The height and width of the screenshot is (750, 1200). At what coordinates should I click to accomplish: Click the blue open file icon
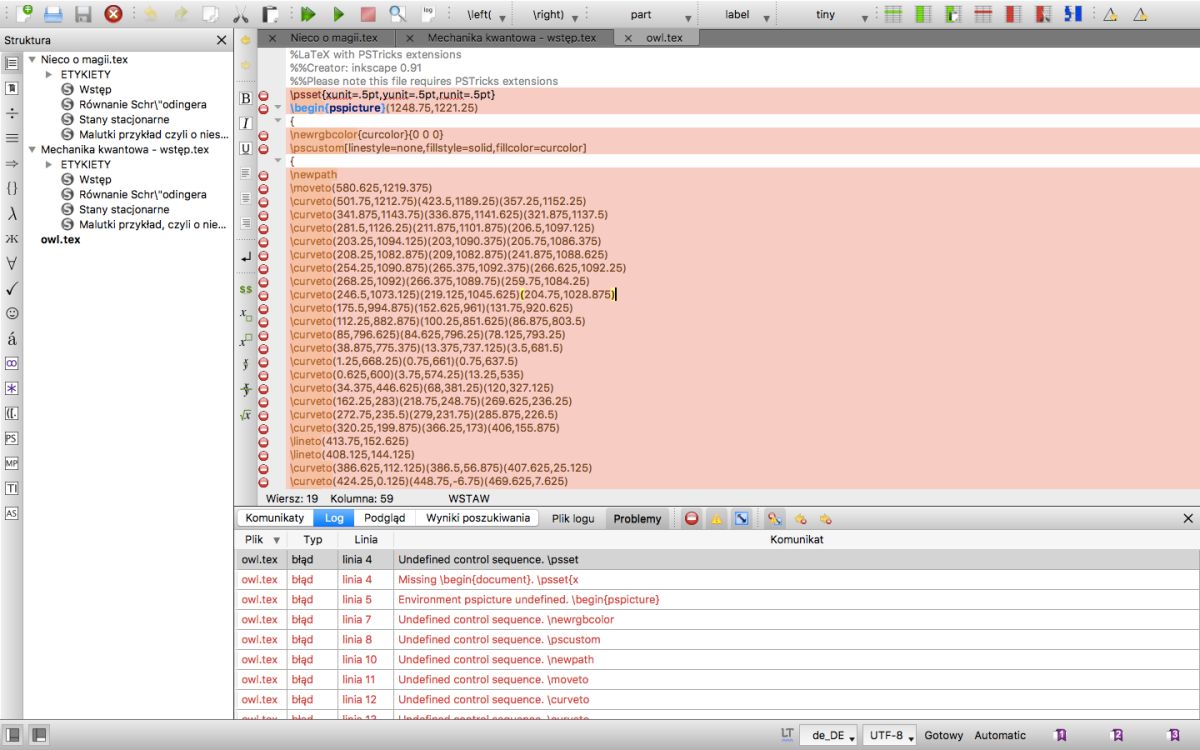53,14
